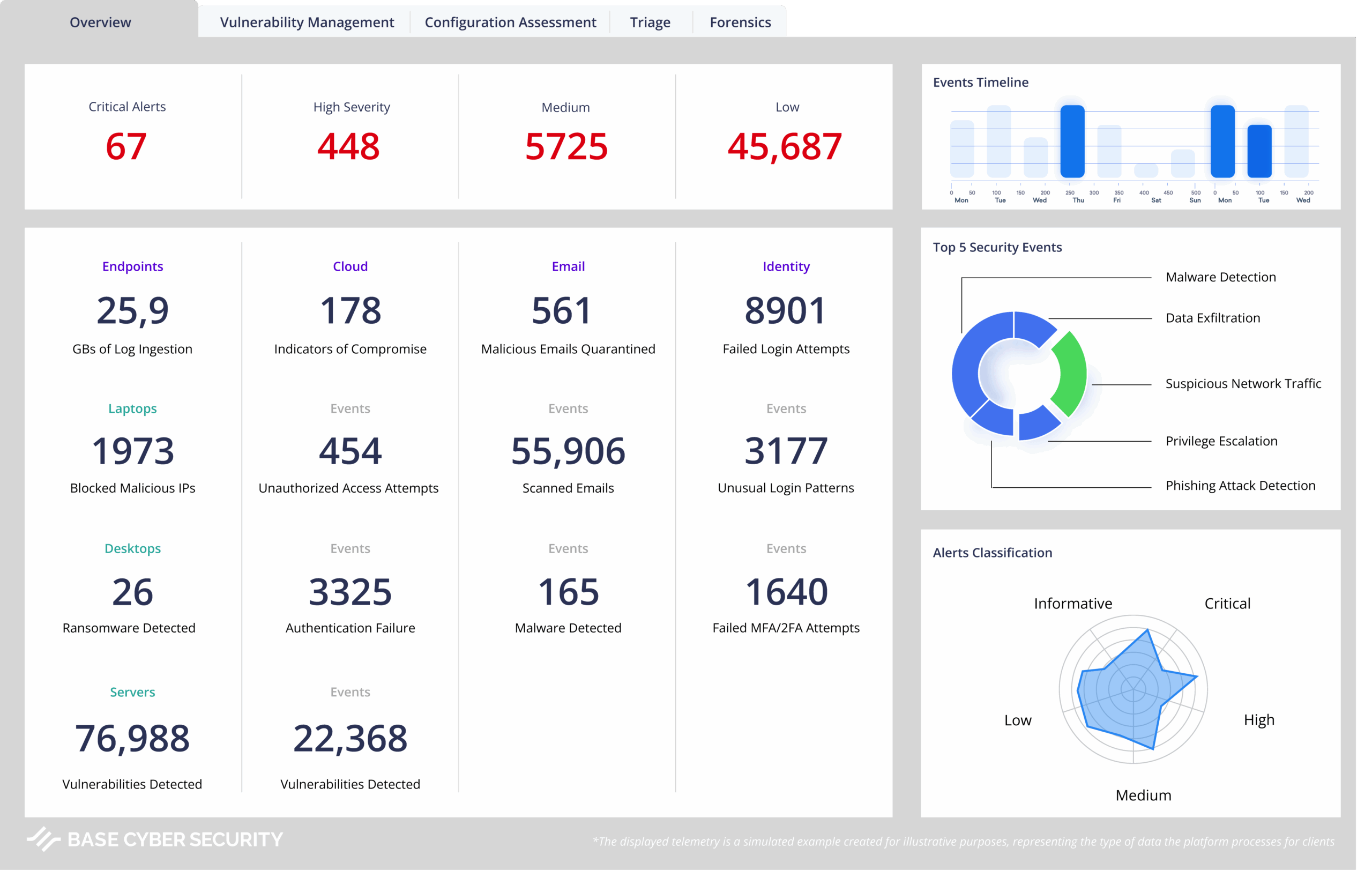Open the Vulnerability Management tab
Viewport: 1372px width, 870px height.
tap(307, 22)
